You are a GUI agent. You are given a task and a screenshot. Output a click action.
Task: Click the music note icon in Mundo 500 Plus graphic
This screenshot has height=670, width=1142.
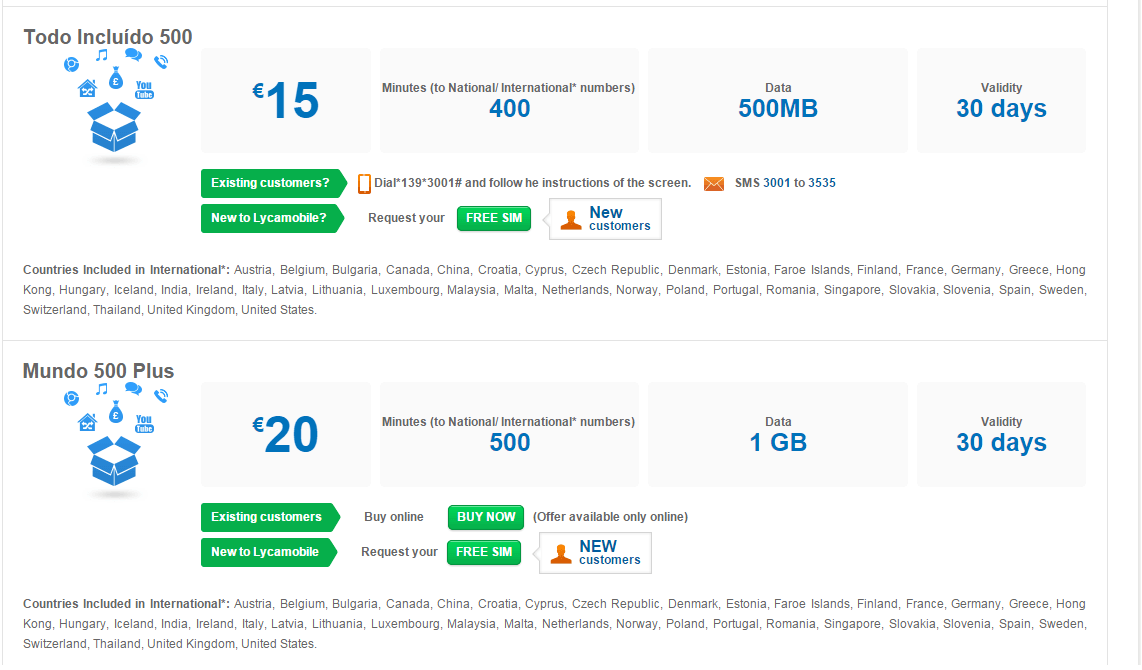point(102,390)
